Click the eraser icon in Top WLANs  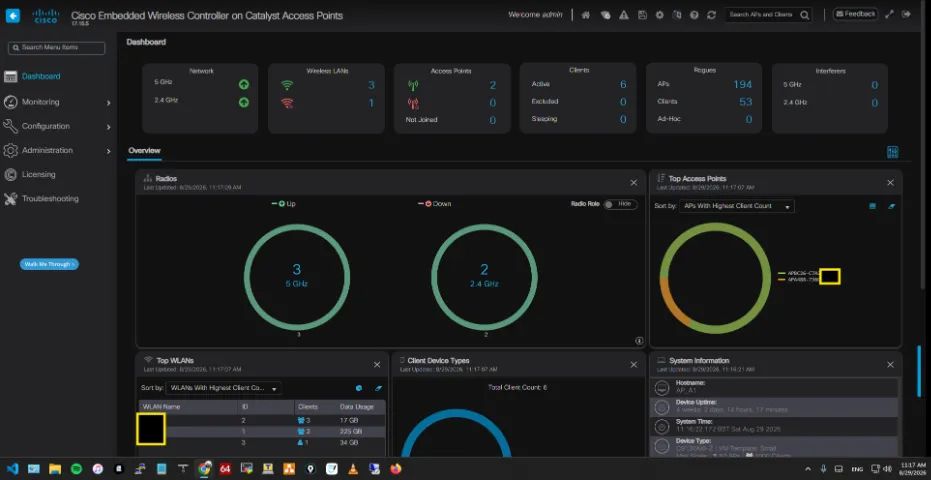(378, 388)
